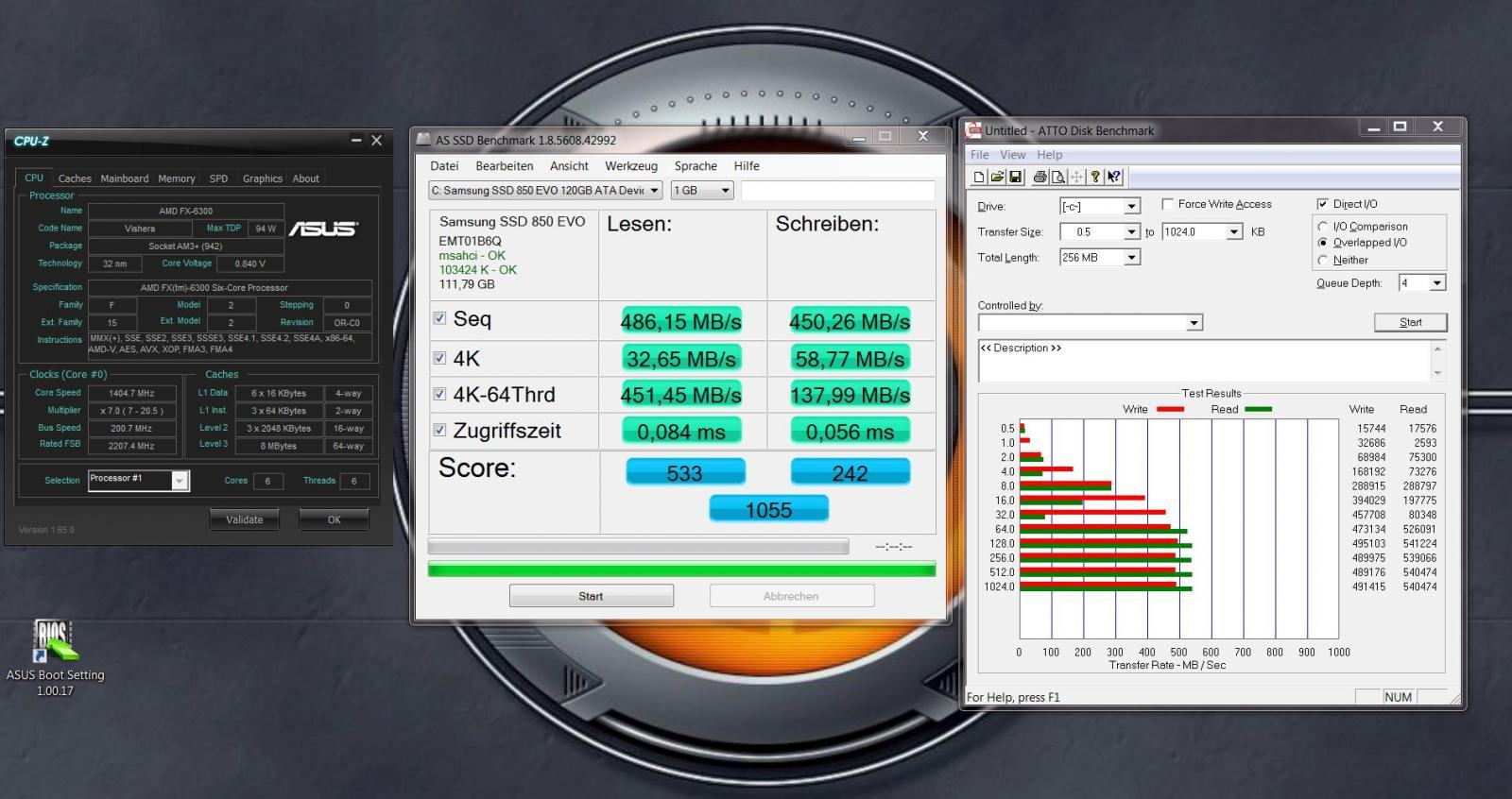
Task: Click Seq read value 486,15 MB/s
Action: click(681, 321)
